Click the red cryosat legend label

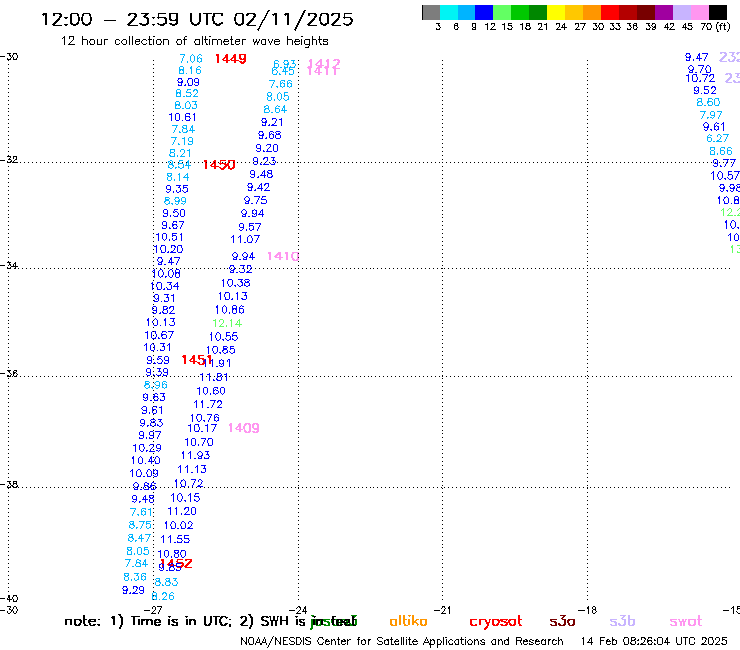496,622
